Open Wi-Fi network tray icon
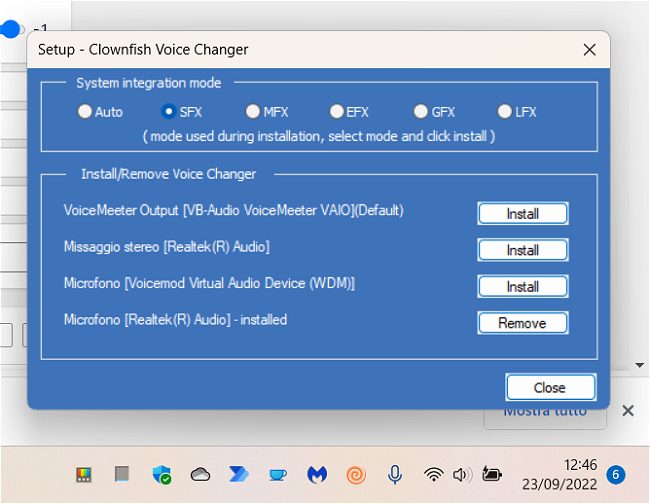Viewport: 650px width, 504px height. [434, 475]
